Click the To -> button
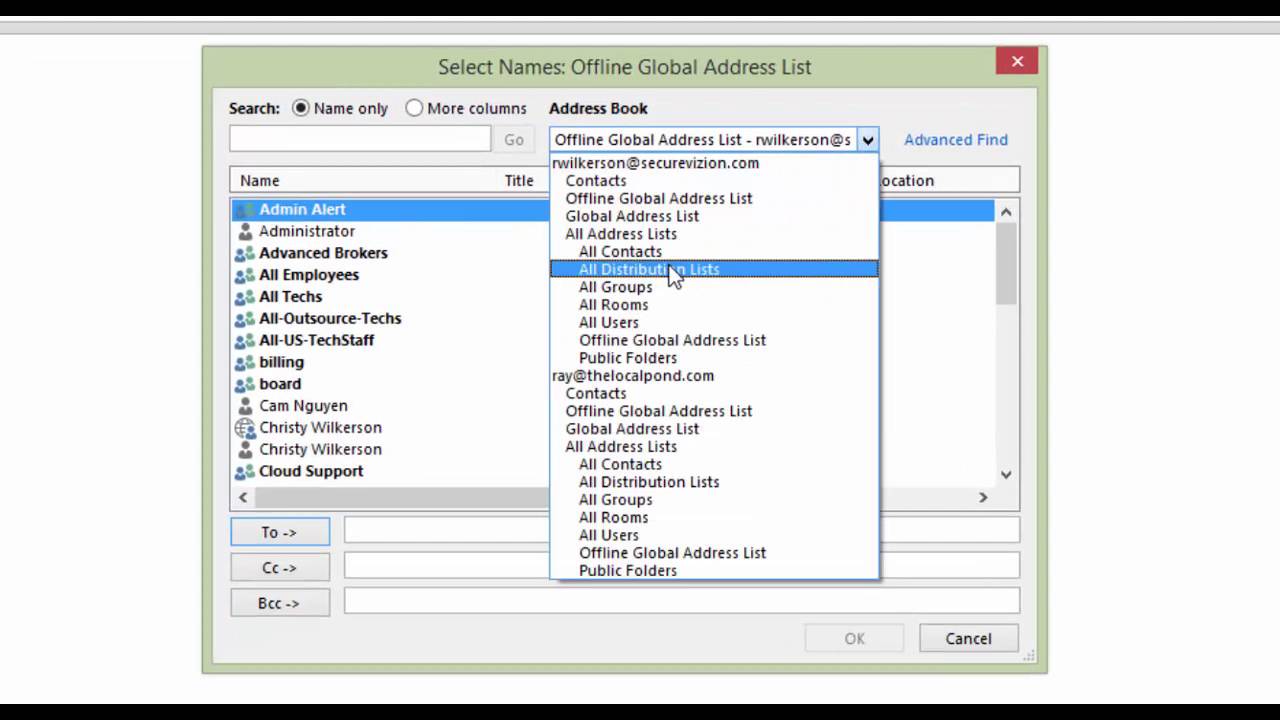This screenshot has height=720, width=1280. pos(280,532)
